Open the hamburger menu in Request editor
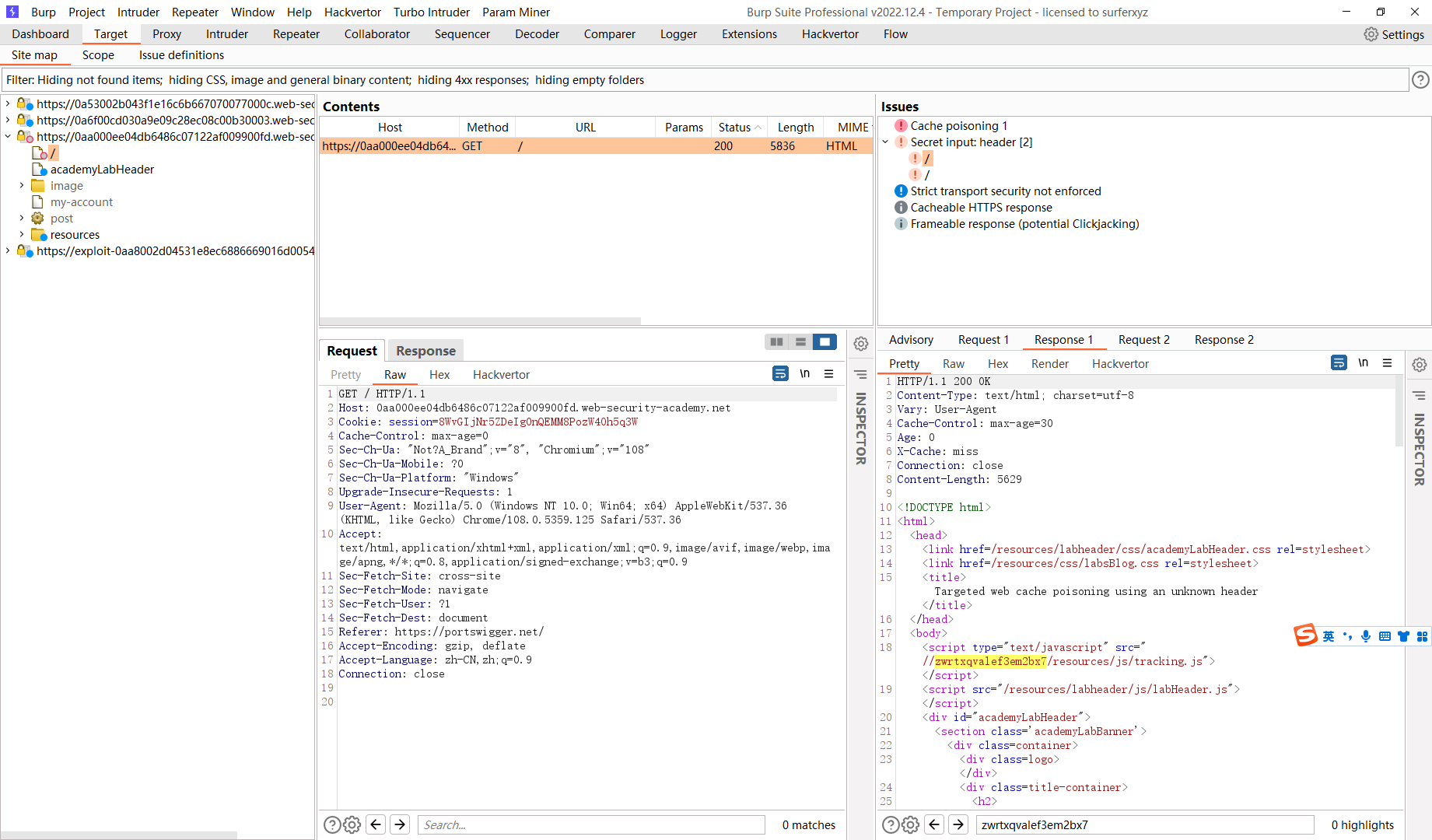The image size is (1432, 840). point(829,374)
